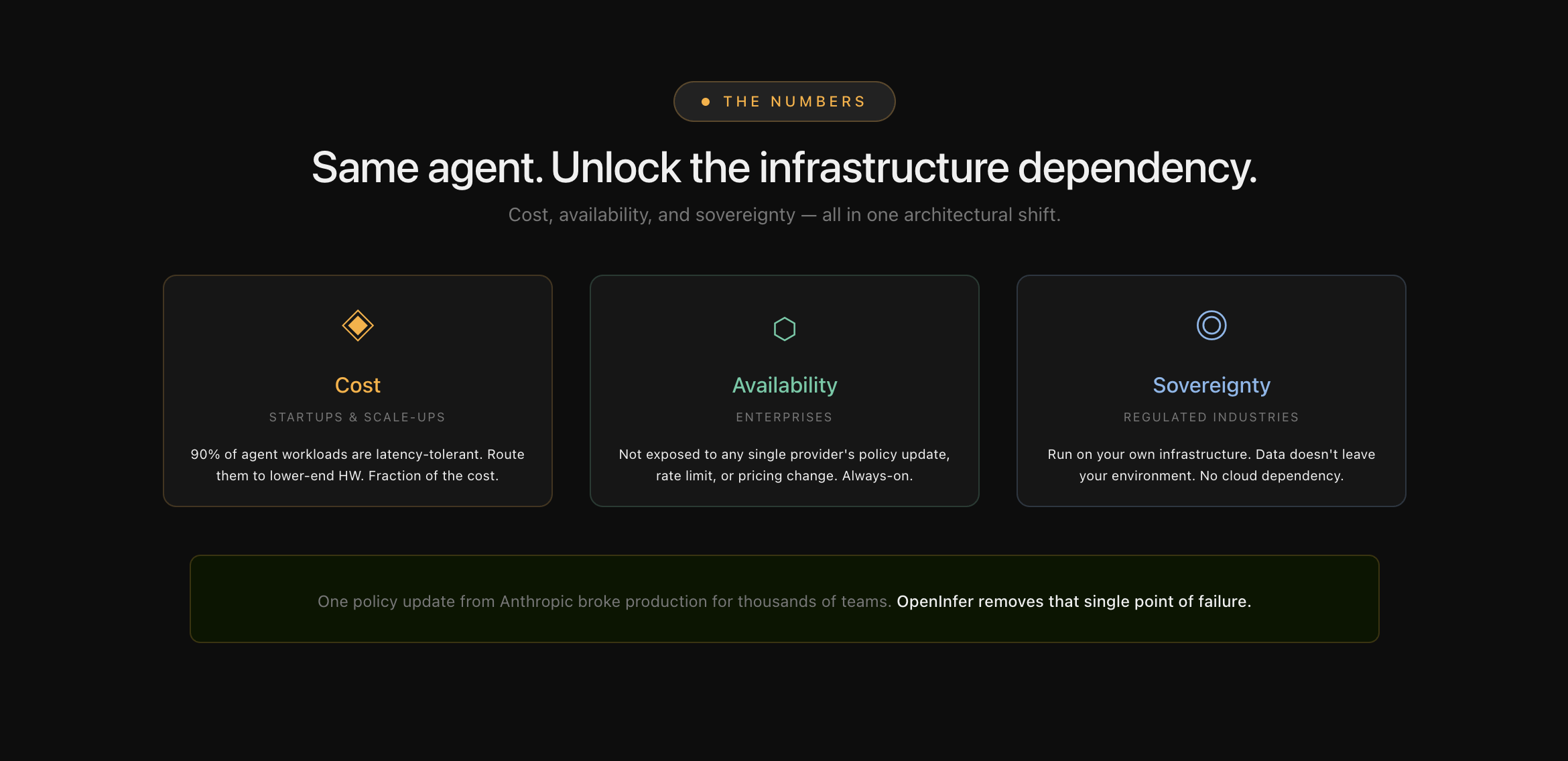Select the ENTERPRISES label tab
The width and height of the screenshot is (1568, 761).
tap(784, 417)
